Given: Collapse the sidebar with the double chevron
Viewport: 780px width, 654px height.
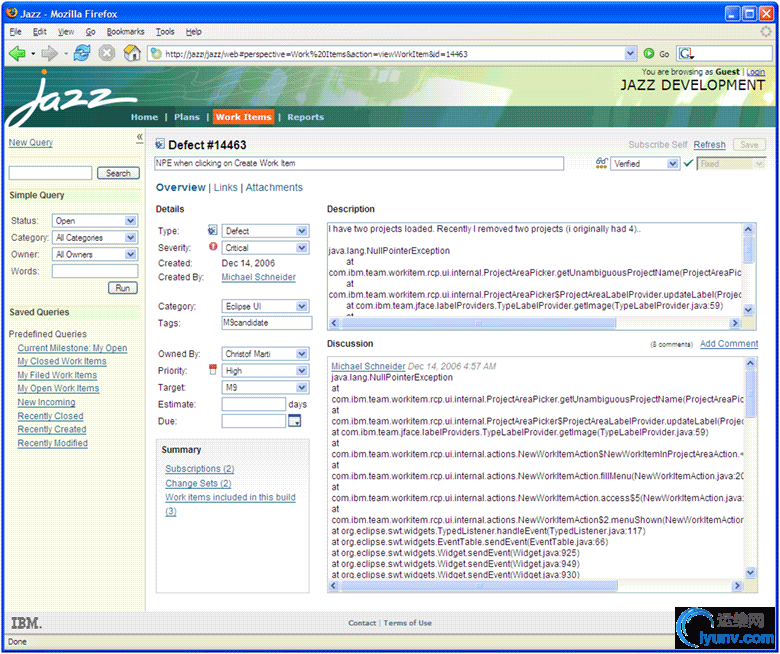Looking at the screenshot, I should [x=140, y=137].
